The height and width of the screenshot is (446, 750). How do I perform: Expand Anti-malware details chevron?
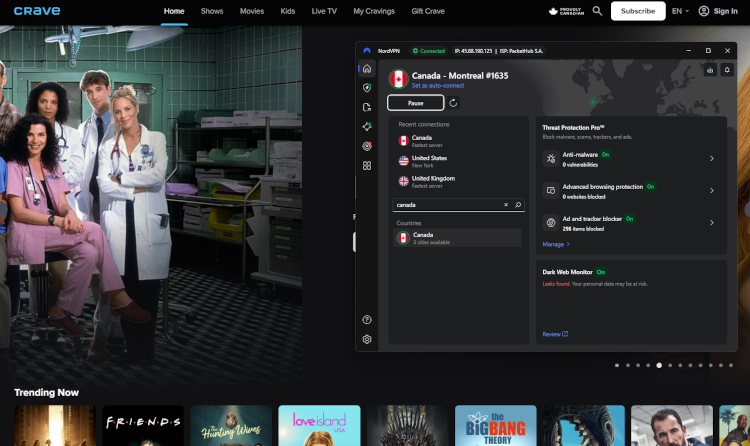(712, 158)
